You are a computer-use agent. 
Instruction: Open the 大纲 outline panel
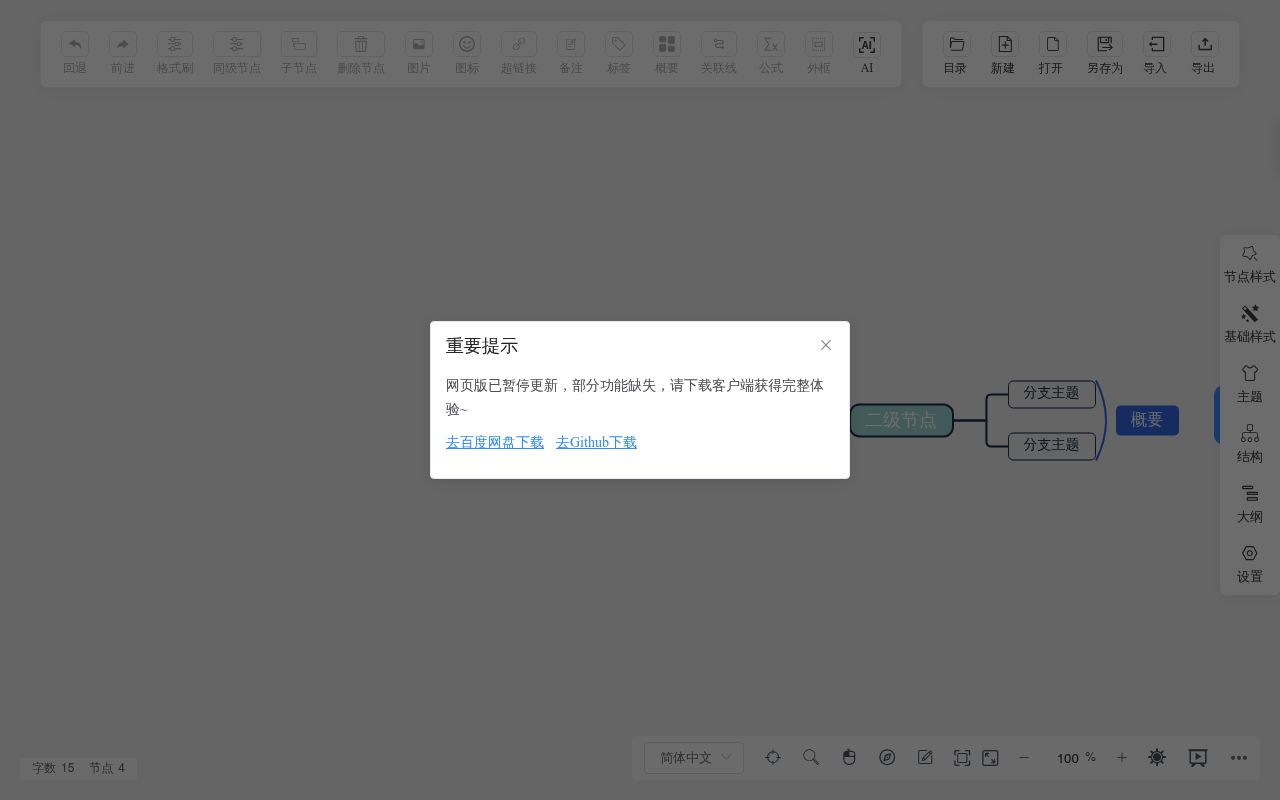[1250, 505]
